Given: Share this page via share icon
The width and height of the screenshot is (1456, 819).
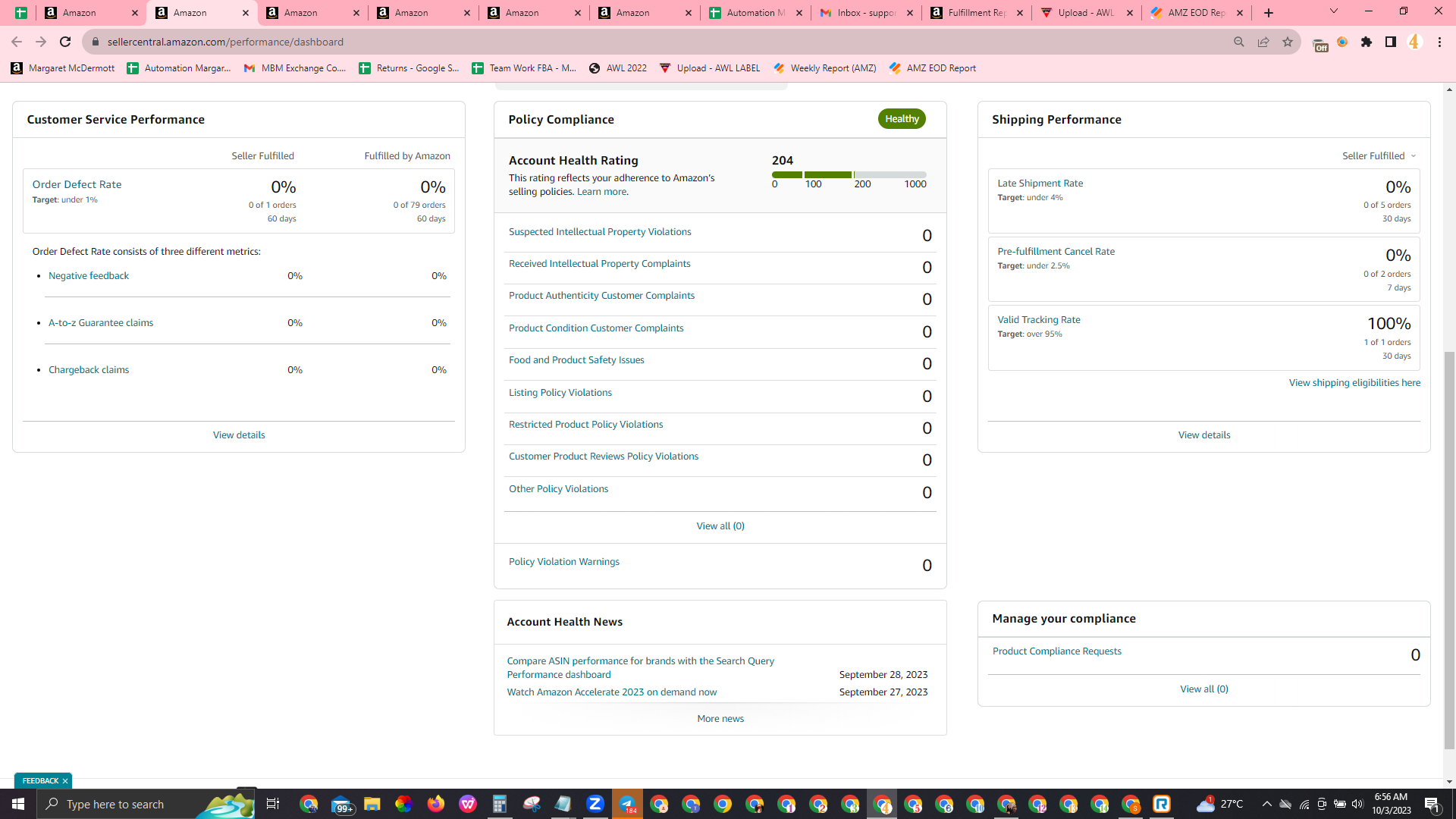Looking at the screenshot, I should click(1263, 42).
